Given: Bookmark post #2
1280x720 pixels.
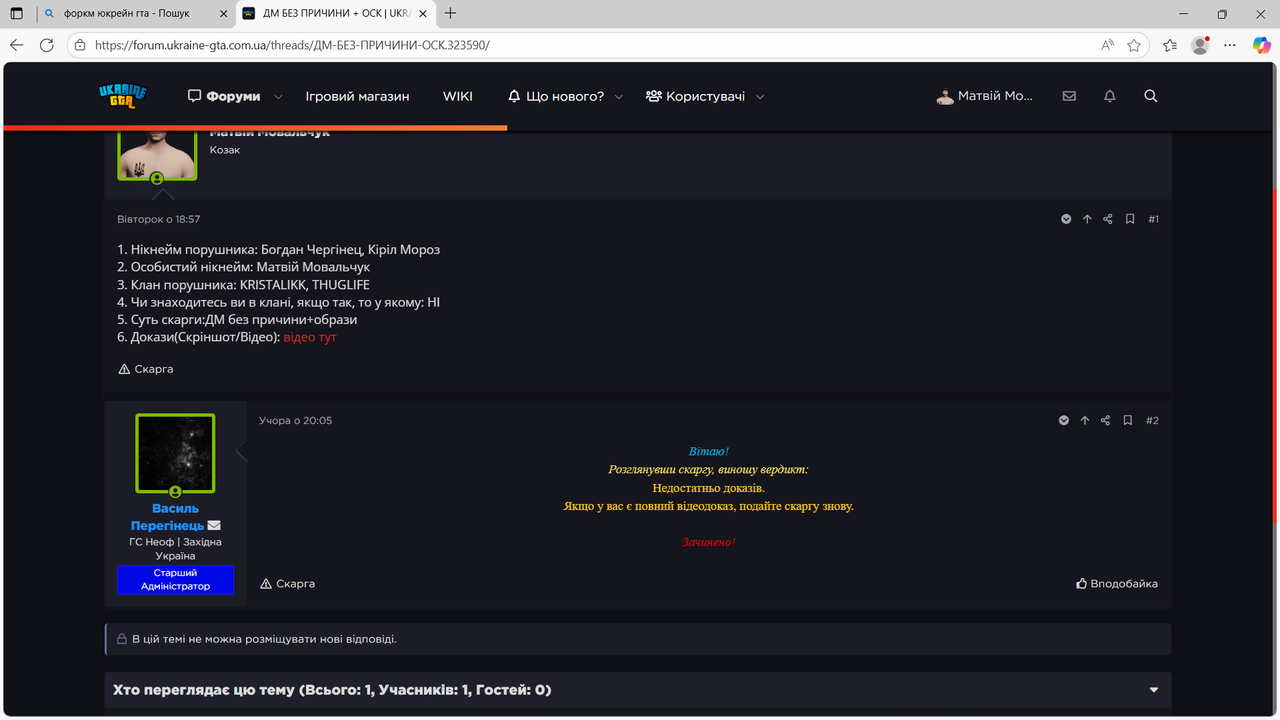Looking at the screenshot, I should [x=1128, y=421].
